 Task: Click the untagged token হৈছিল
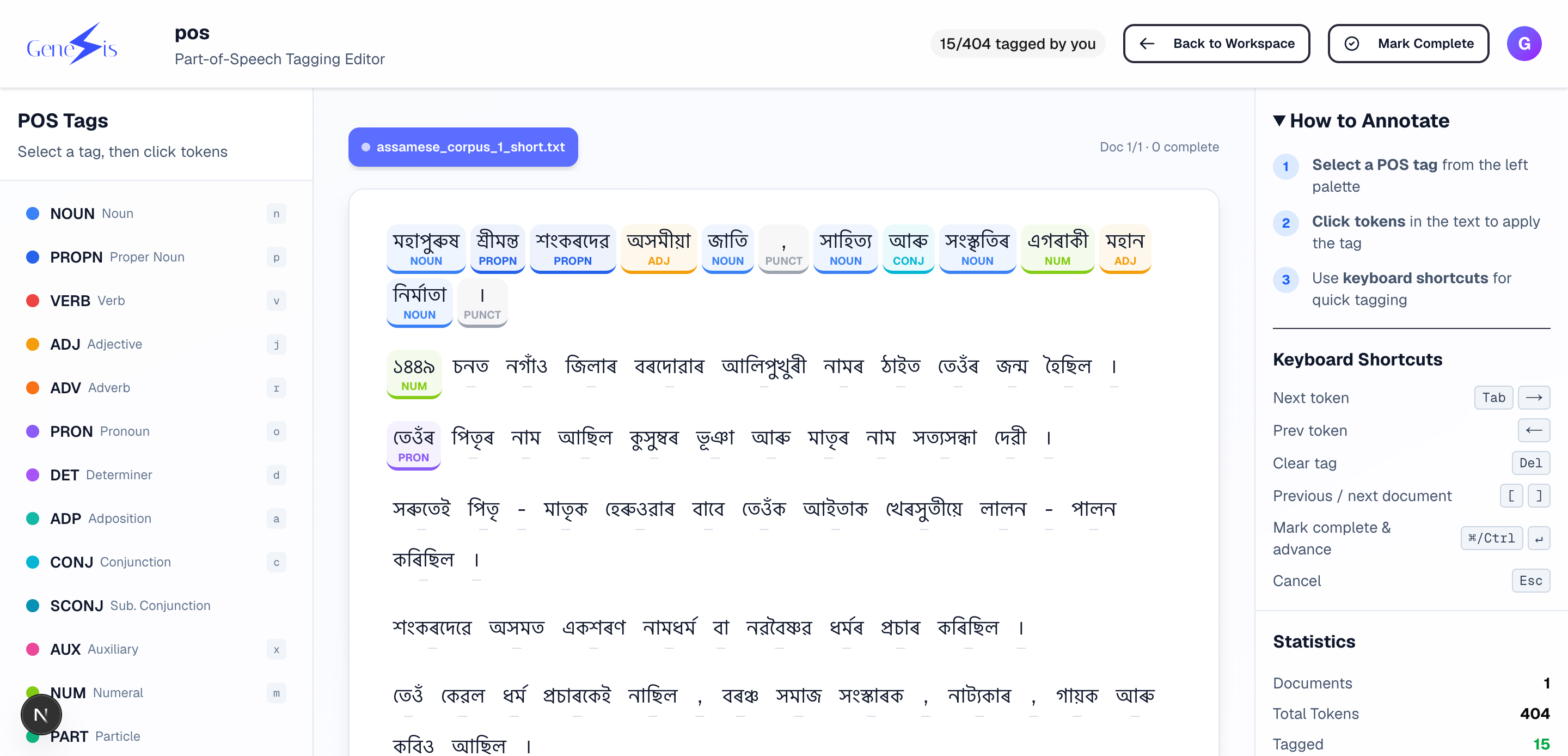coord(1068,368)
